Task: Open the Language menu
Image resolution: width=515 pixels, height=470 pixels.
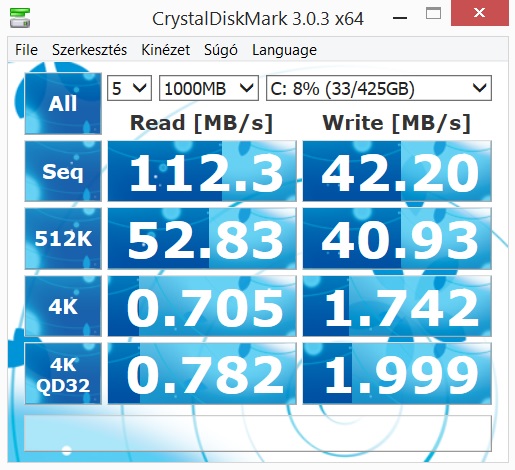Action: click(284, 50)
